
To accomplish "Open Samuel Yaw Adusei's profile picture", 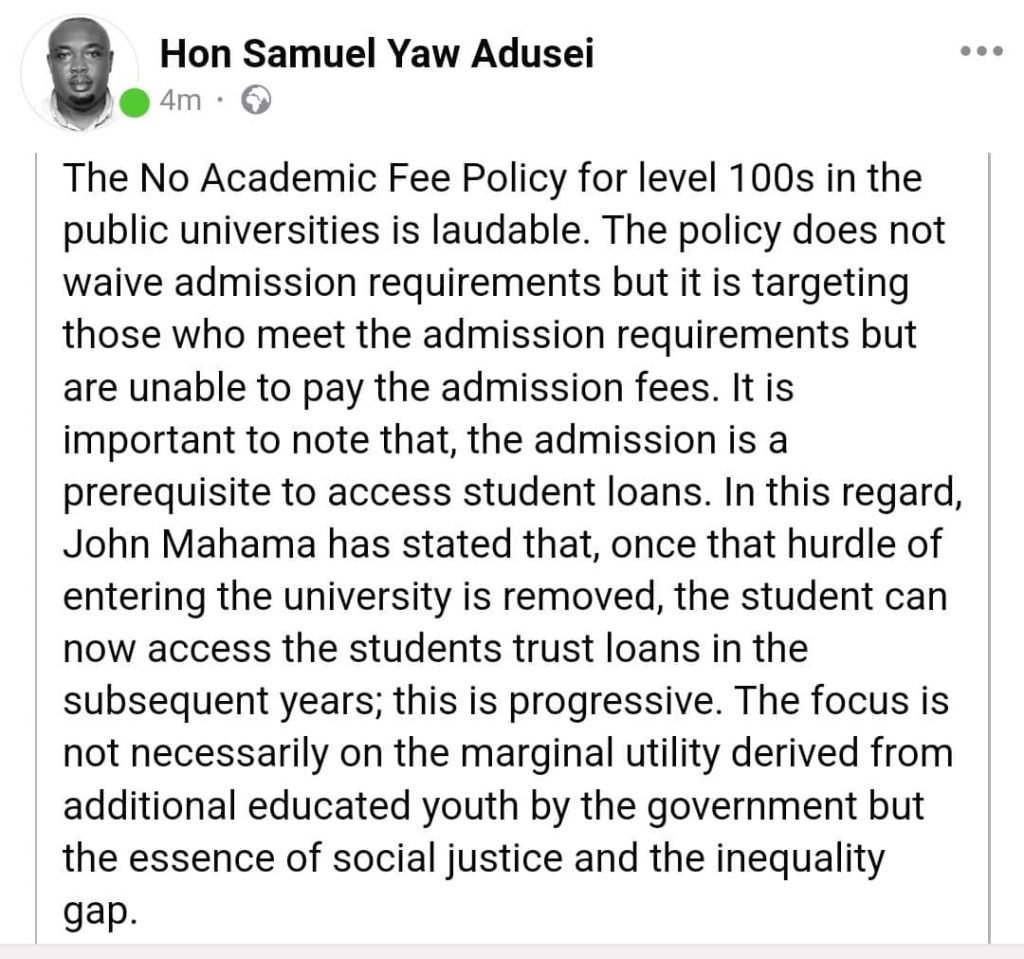I will coord(80,72).
